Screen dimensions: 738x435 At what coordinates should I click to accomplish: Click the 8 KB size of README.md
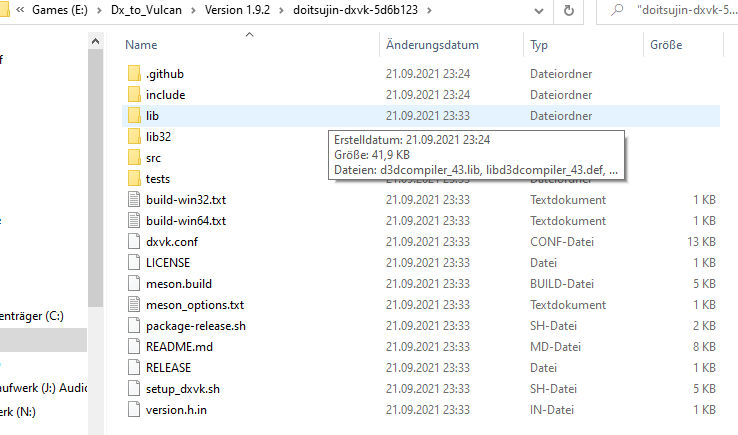(x=704, y=346)
